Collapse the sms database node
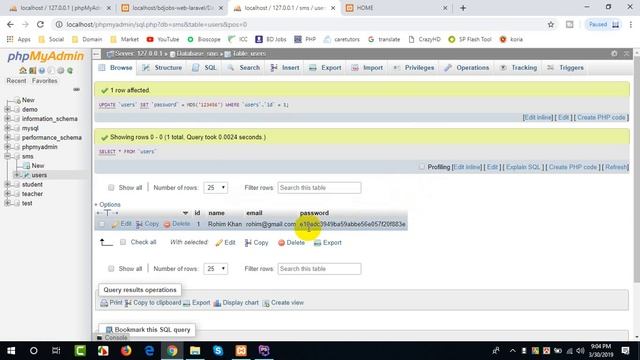 [x=7, y=156]
